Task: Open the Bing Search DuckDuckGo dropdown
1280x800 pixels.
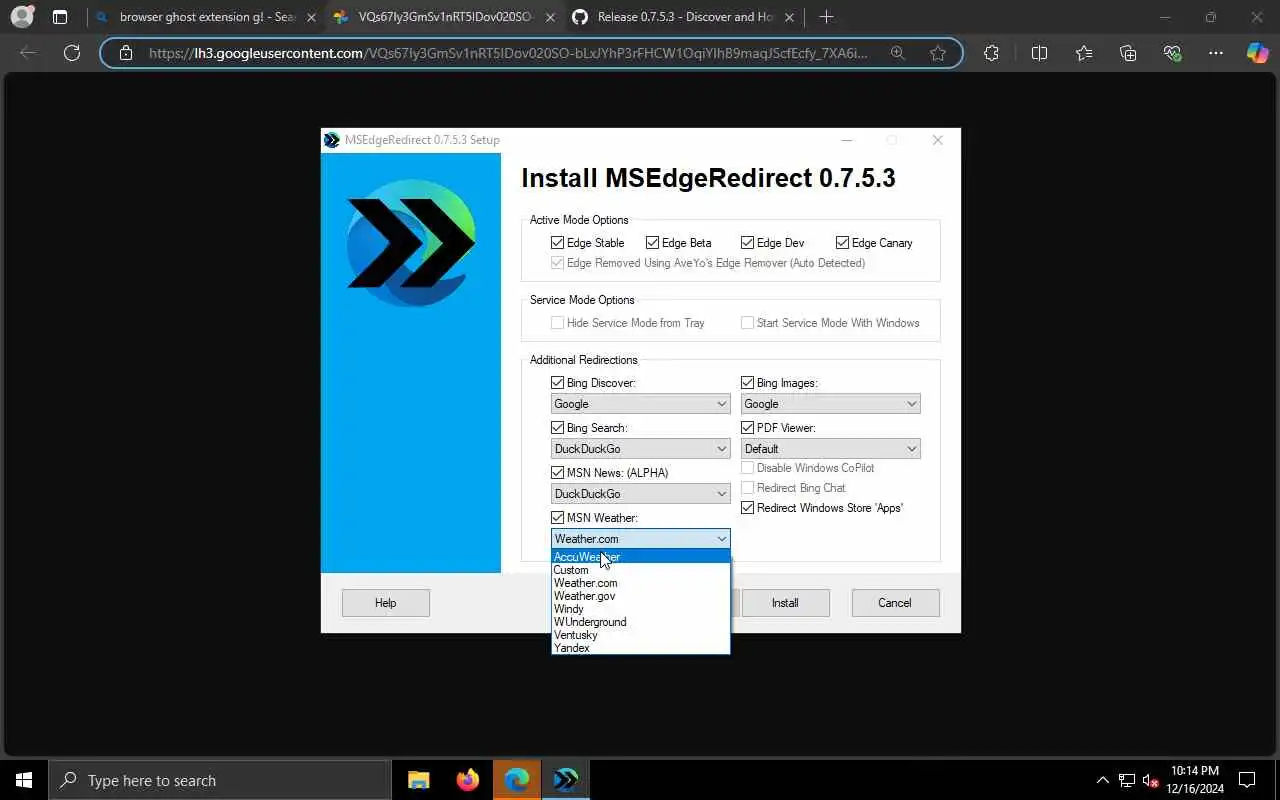Action: point(640,449)
